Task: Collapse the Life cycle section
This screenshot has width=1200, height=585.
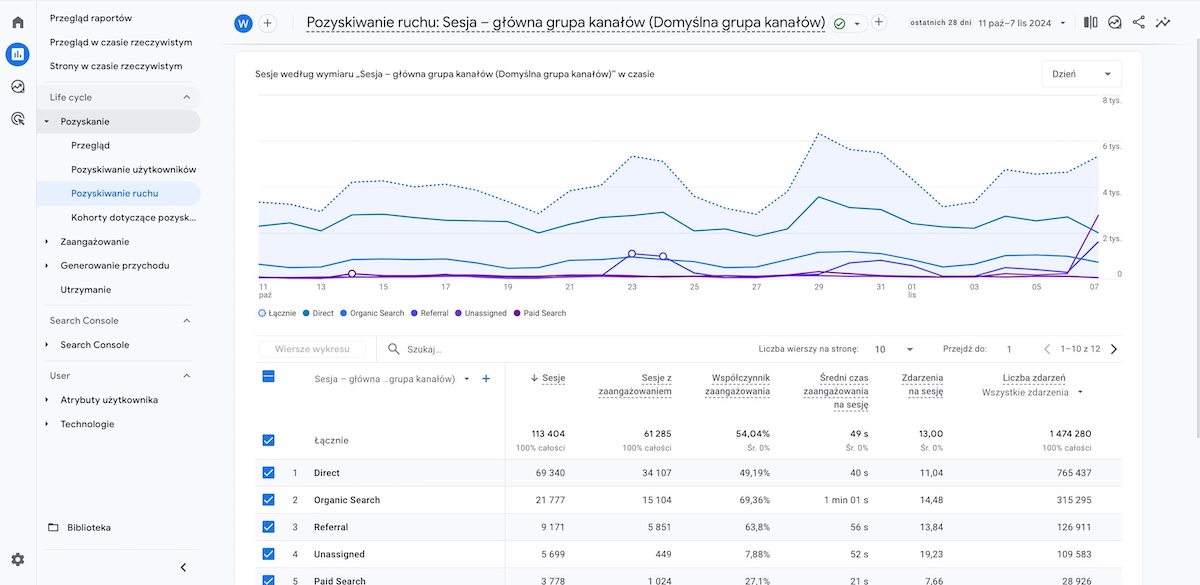Action: pyautogui.click(x=186, y=97)
